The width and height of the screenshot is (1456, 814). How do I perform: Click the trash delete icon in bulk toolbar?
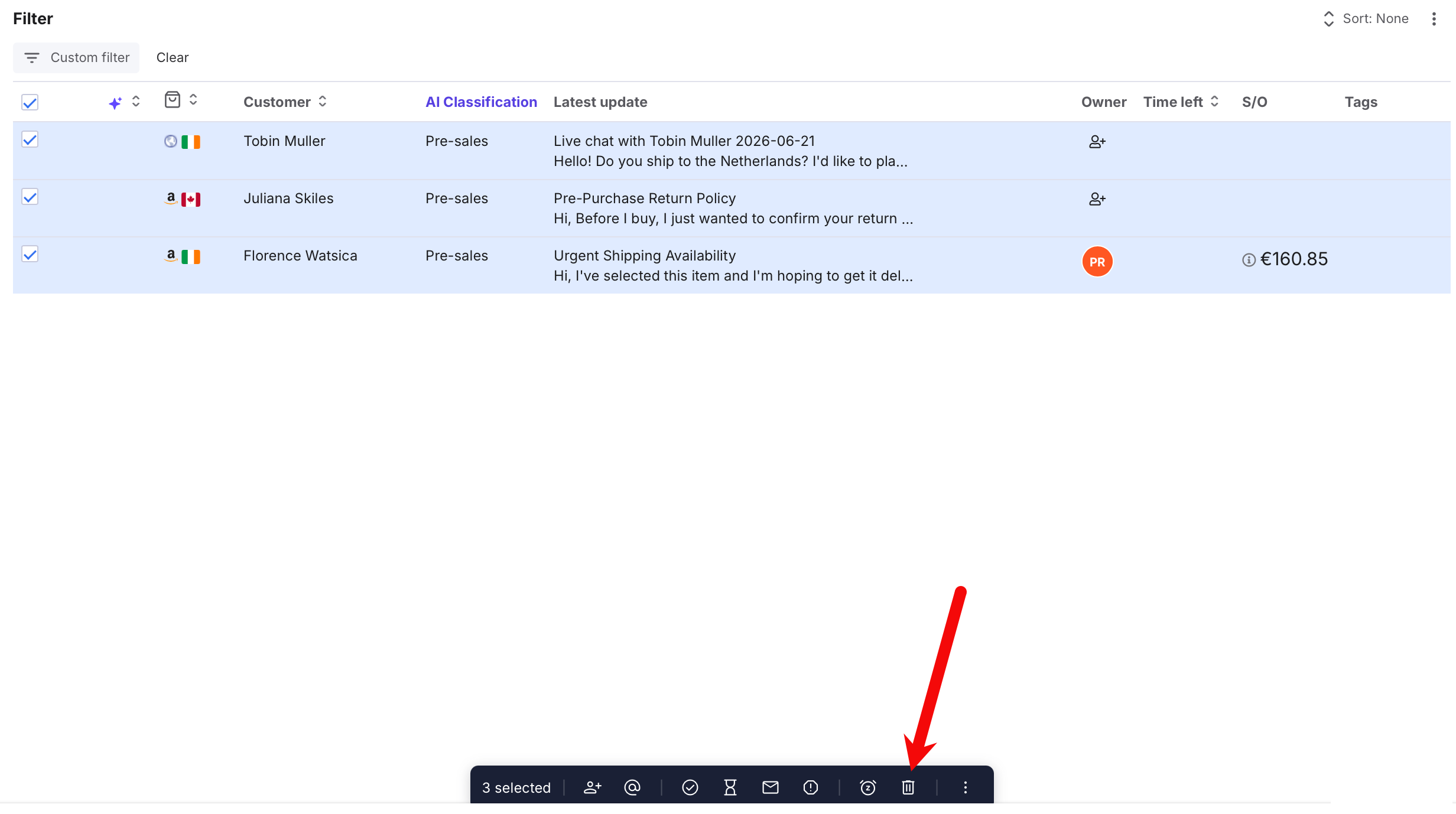pyautogui.click(x=908, y=787)
